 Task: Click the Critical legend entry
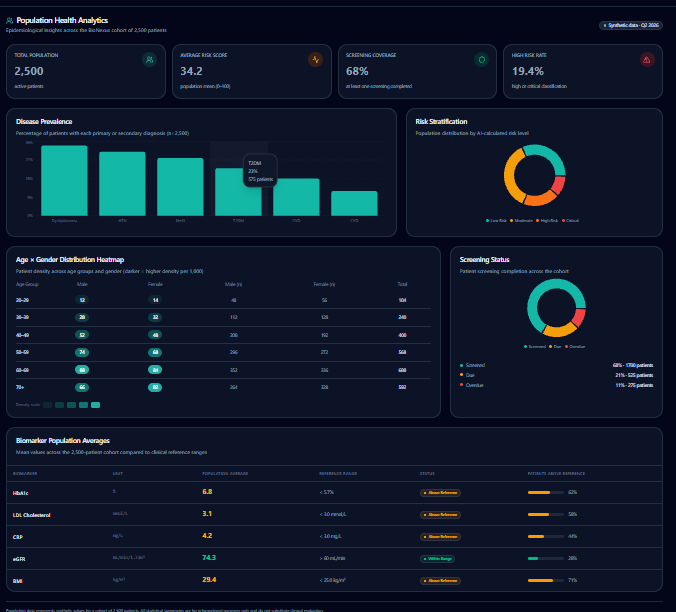570,221
